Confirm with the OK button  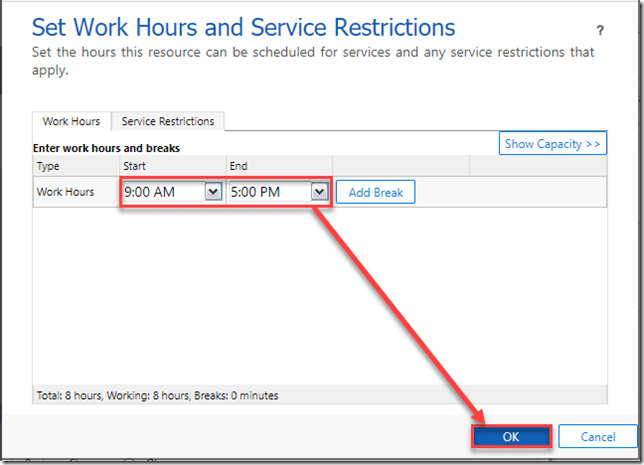point(511,437)
